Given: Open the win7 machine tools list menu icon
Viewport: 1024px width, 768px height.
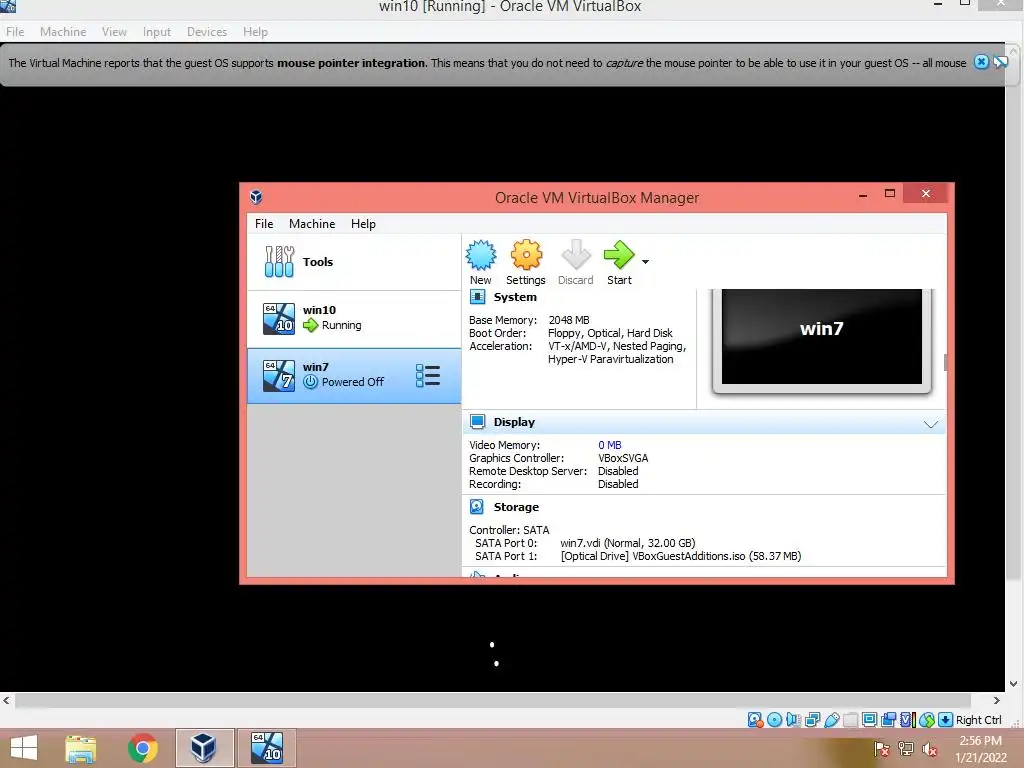Looking at the screenshot, I should [428, 376].
